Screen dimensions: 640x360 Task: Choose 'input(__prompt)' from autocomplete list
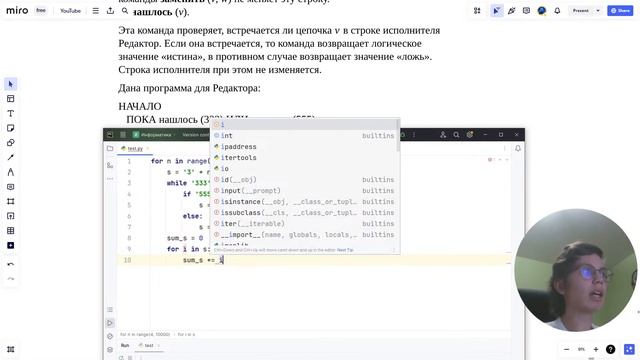click(304, 191)
